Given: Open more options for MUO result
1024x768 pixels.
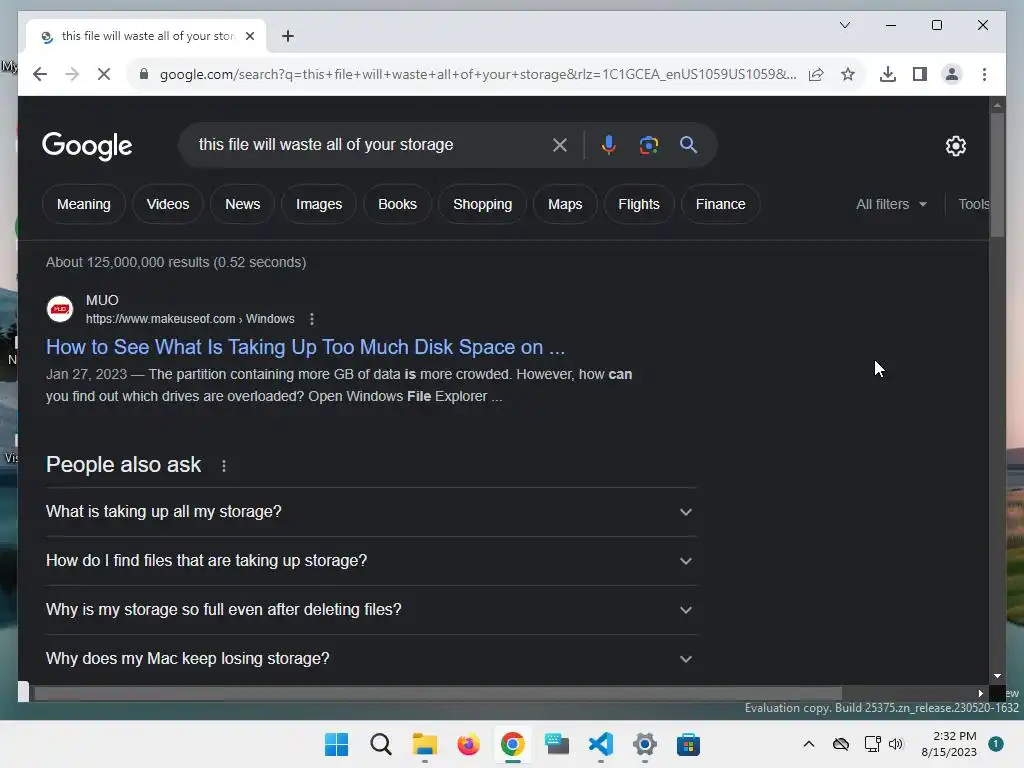Looking at the screenshot, I should click(x=312, y=319).
